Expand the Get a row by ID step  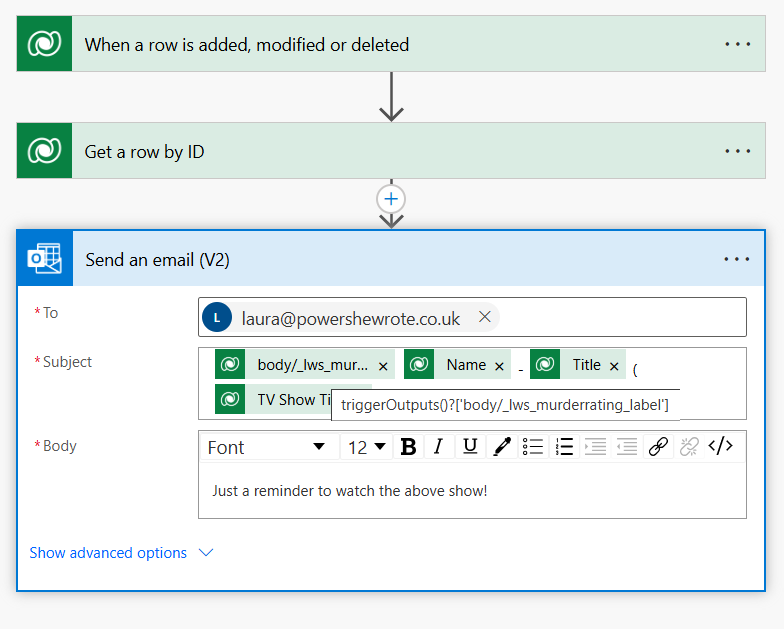391,150
